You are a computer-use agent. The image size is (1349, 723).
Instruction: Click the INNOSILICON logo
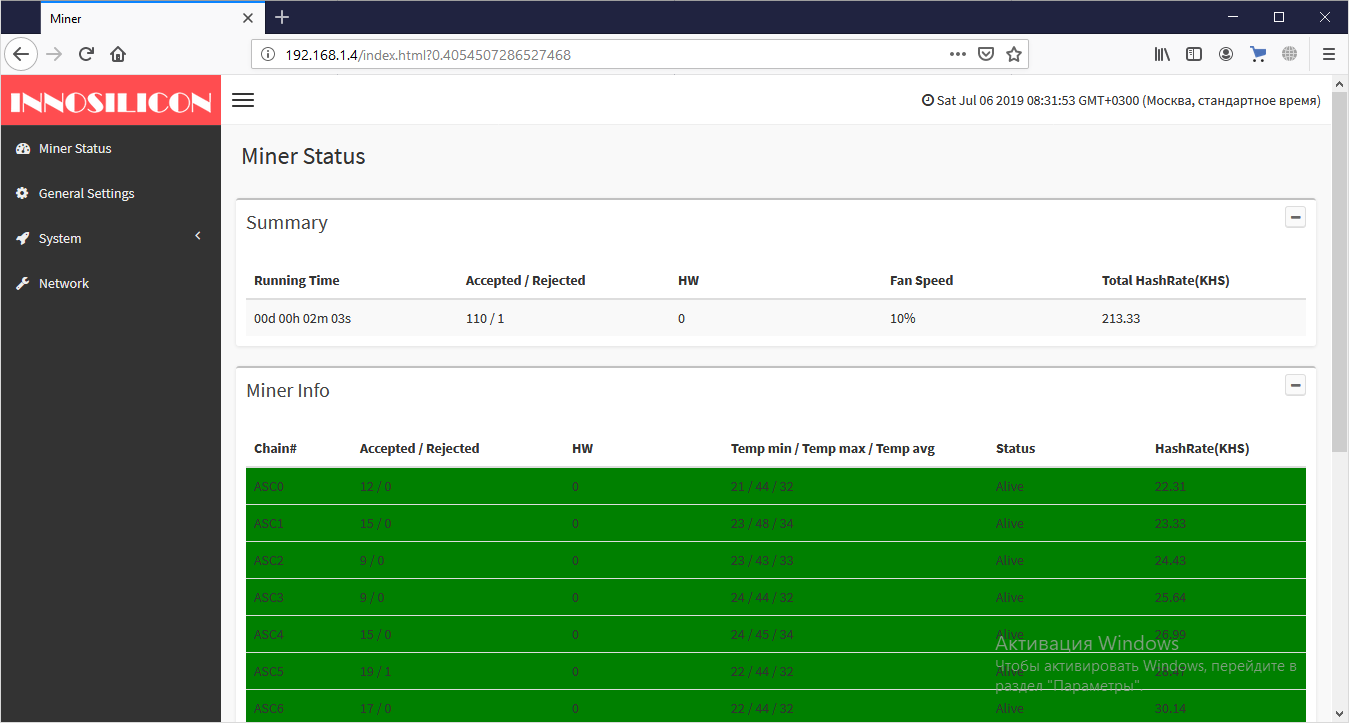[x=110, y=102]
